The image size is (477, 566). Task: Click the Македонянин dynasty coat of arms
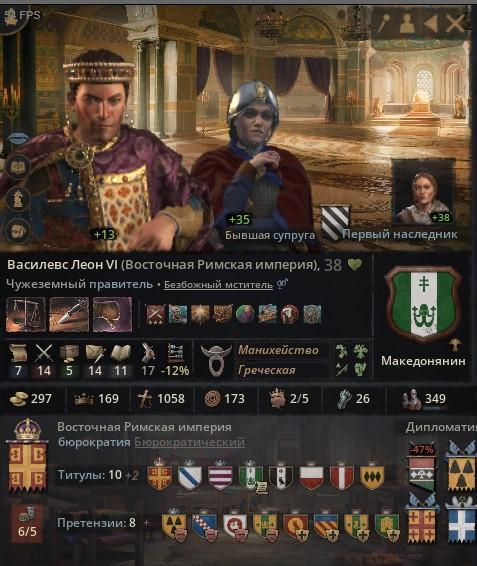coord(423,305)
